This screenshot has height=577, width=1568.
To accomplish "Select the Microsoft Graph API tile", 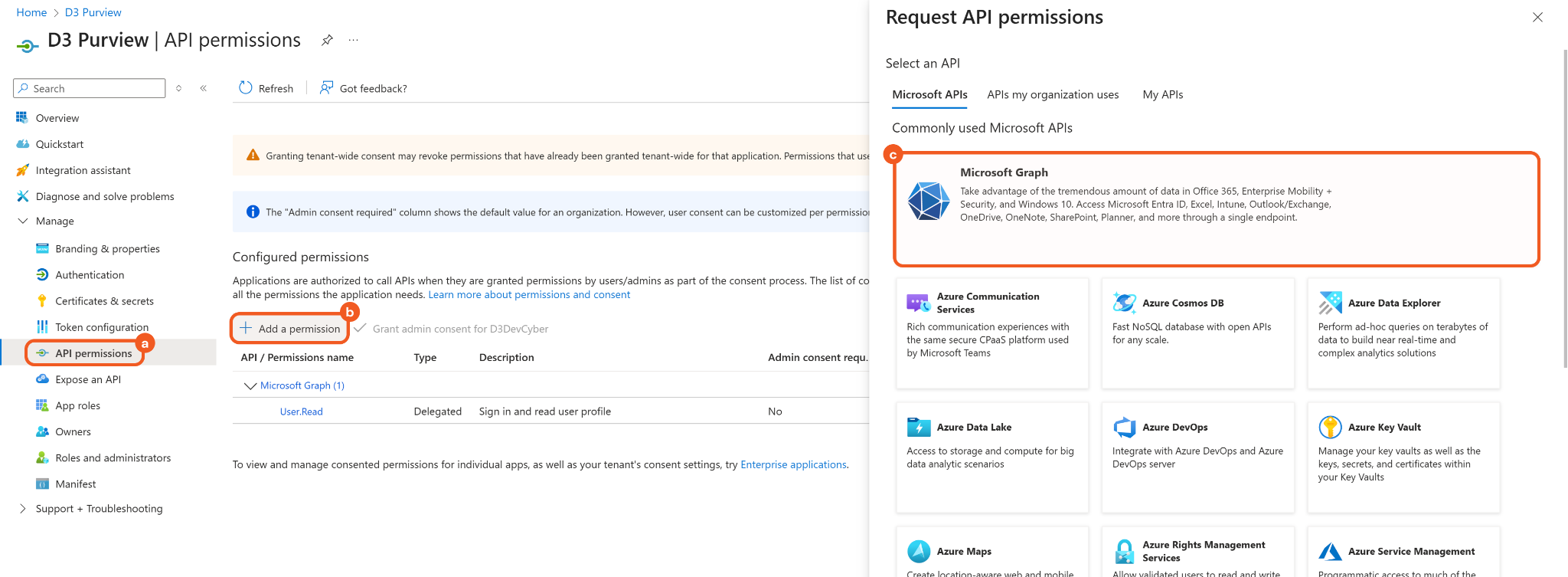I will tap(1216, 208).
